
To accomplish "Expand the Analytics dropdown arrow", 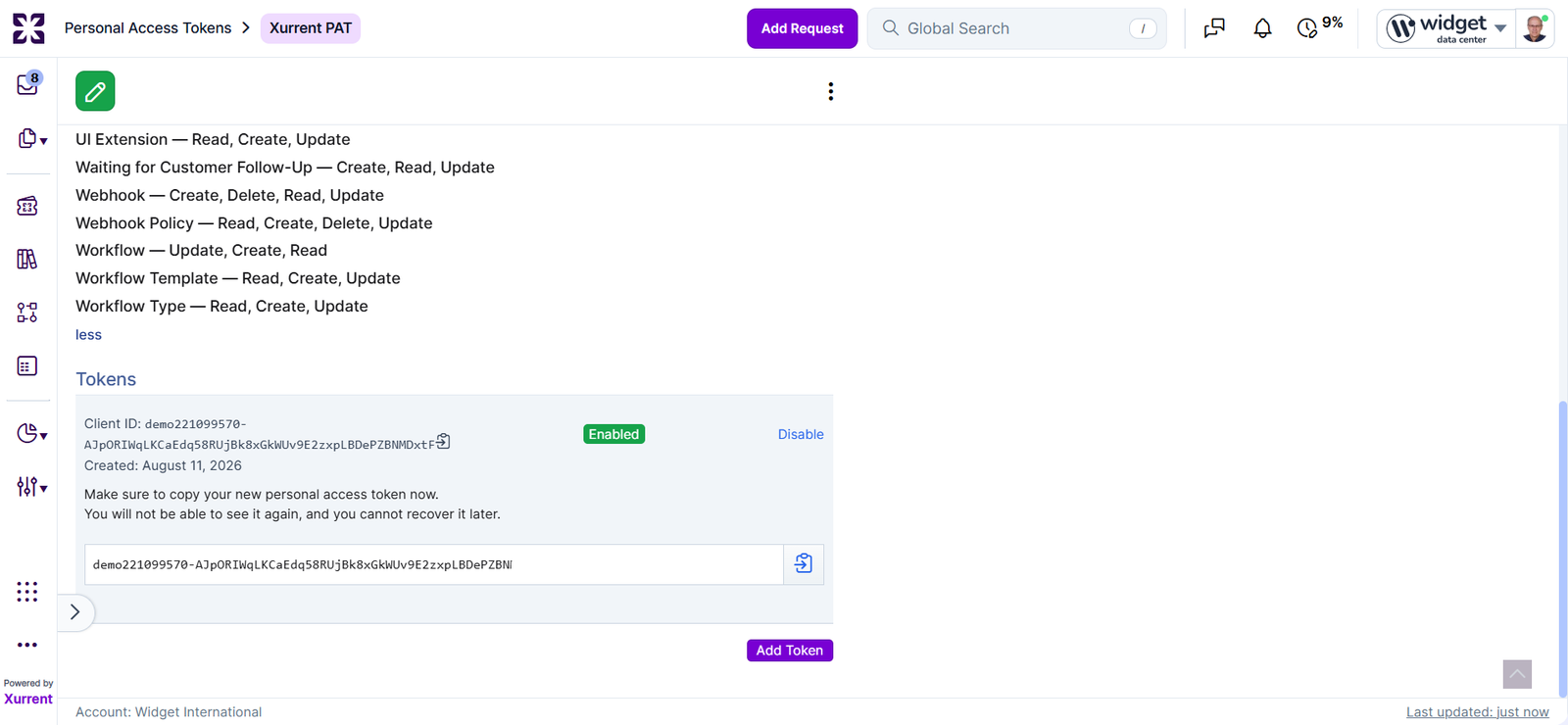I will 43,436.
